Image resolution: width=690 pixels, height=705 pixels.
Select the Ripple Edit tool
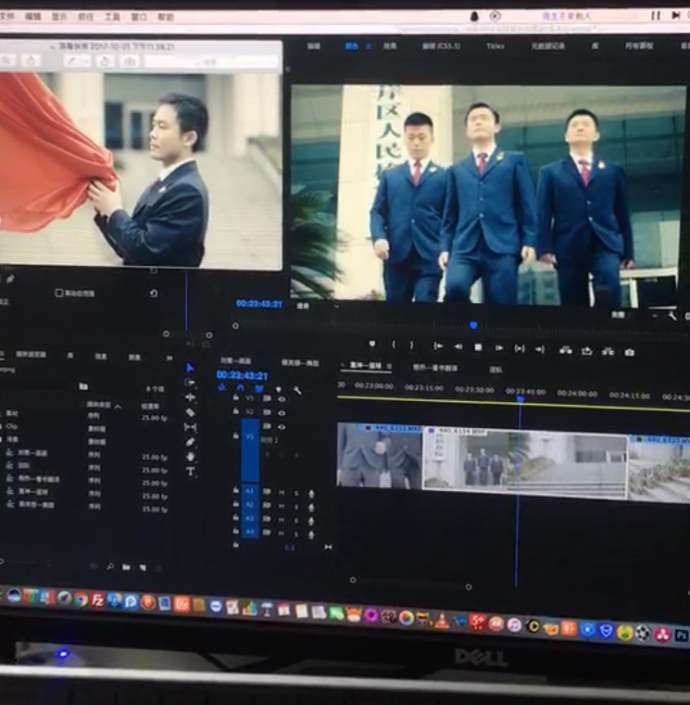coord(190,397)
